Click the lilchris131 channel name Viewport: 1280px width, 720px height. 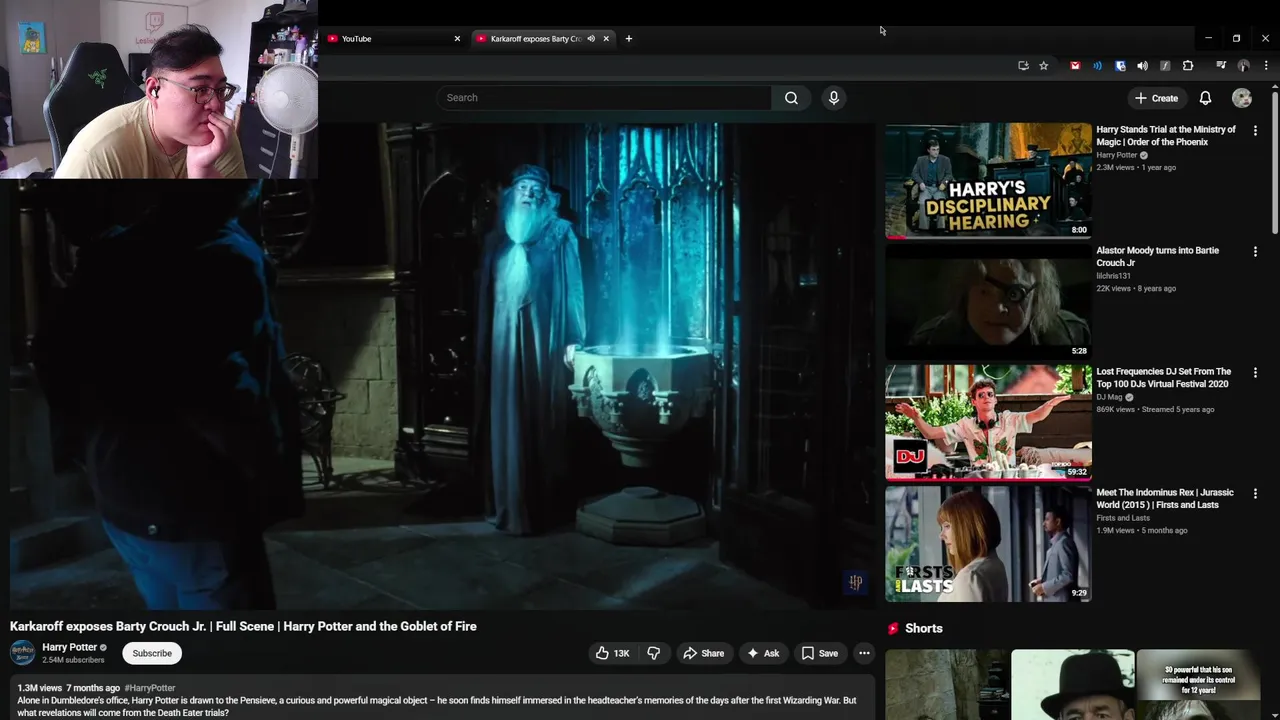point(1113,276)
